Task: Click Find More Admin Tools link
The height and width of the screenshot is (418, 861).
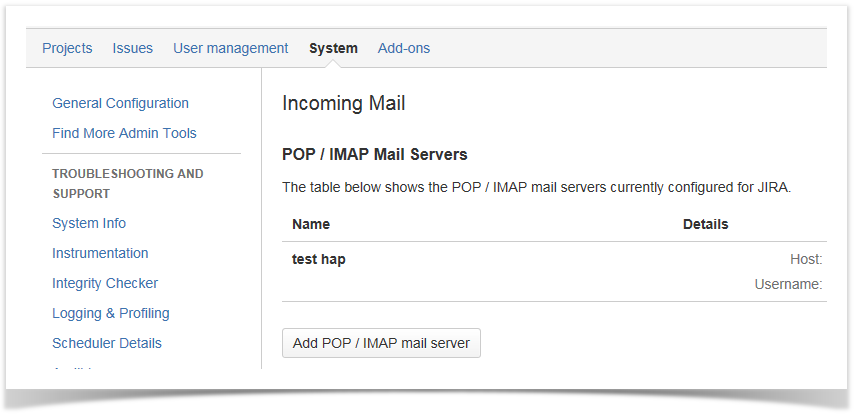Action: point(124,133)
